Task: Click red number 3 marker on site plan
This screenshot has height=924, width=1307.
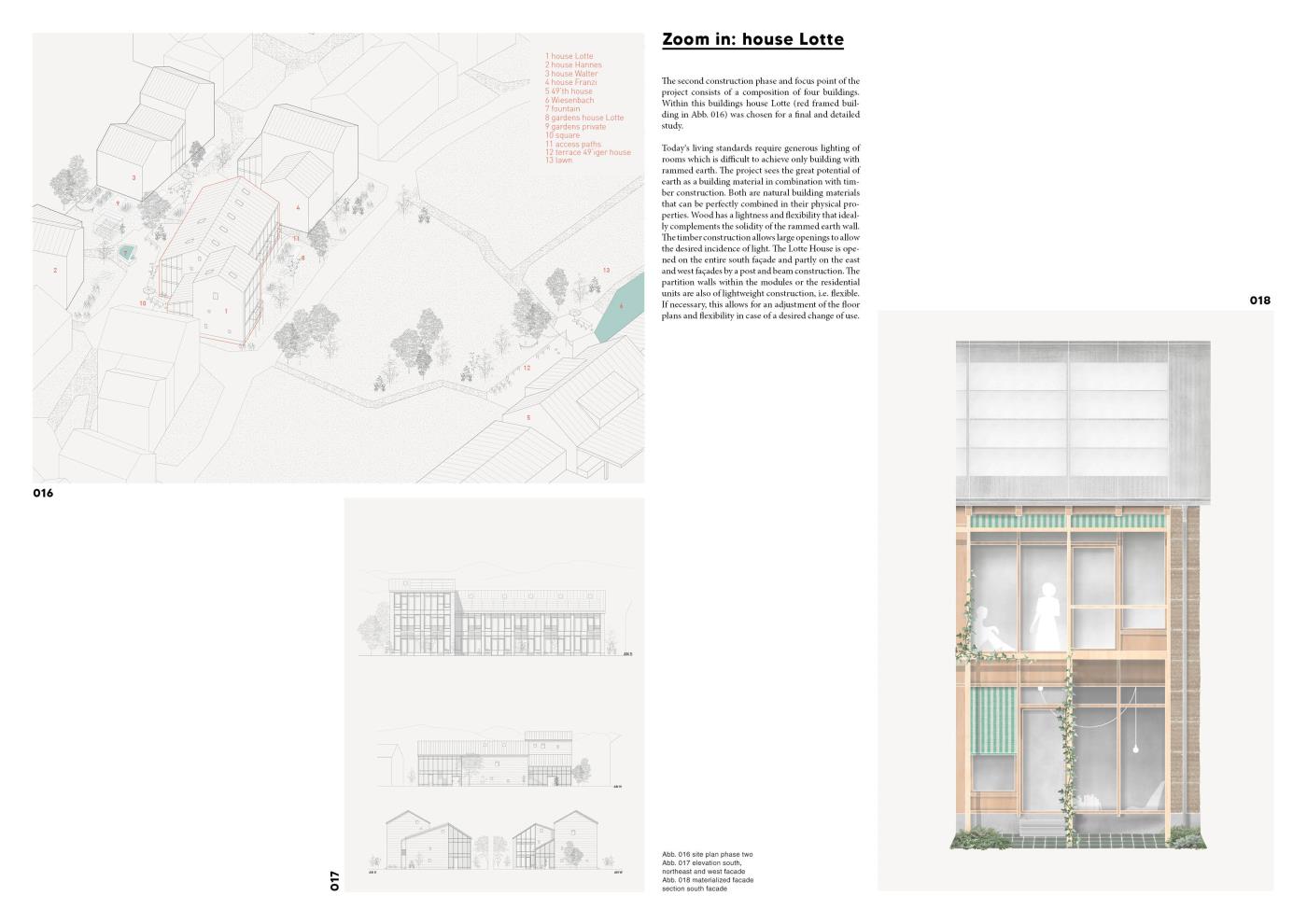Action: pos(134,177)
